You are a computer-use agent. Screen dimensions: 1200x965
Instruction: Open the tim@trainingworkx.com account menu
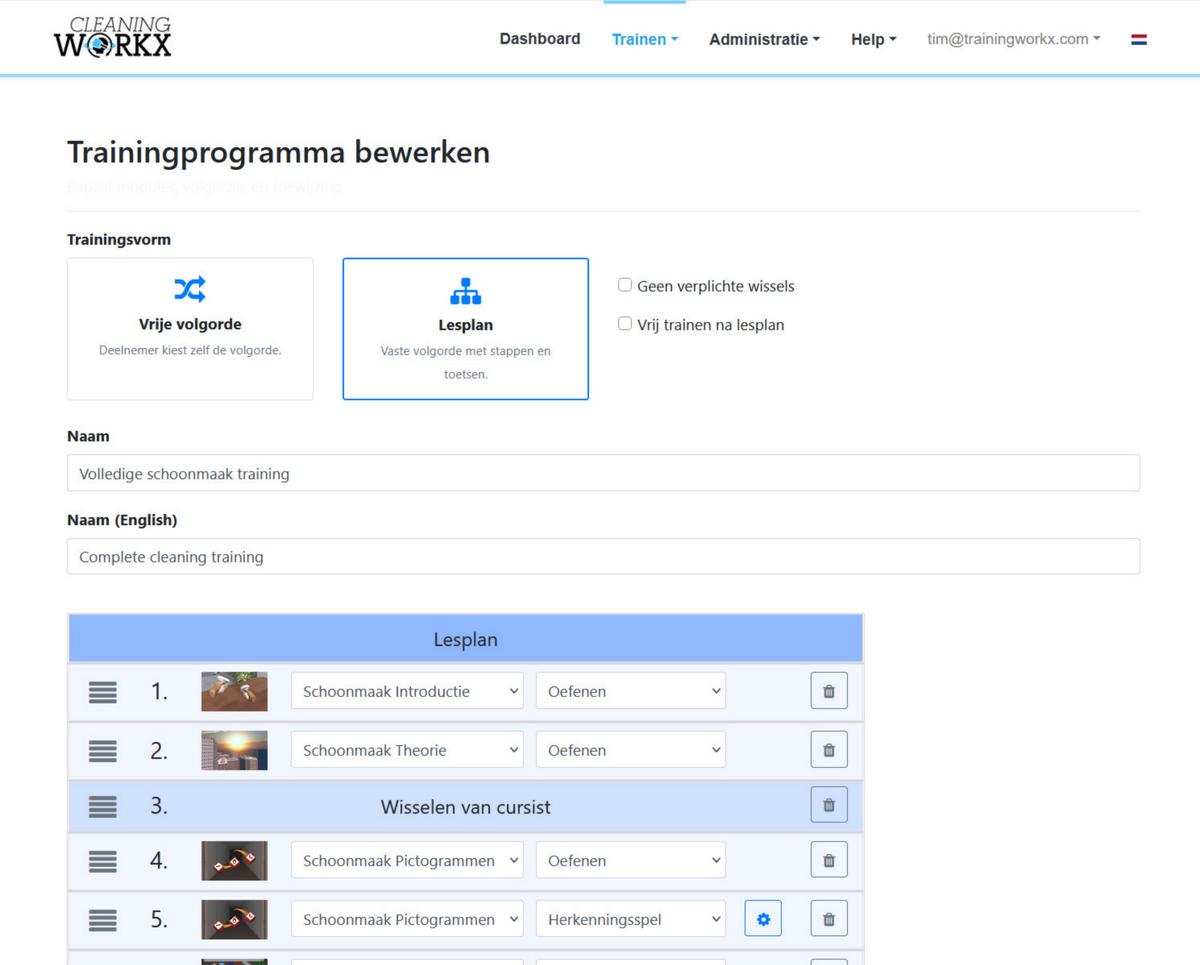click(x=1013, y=39)
